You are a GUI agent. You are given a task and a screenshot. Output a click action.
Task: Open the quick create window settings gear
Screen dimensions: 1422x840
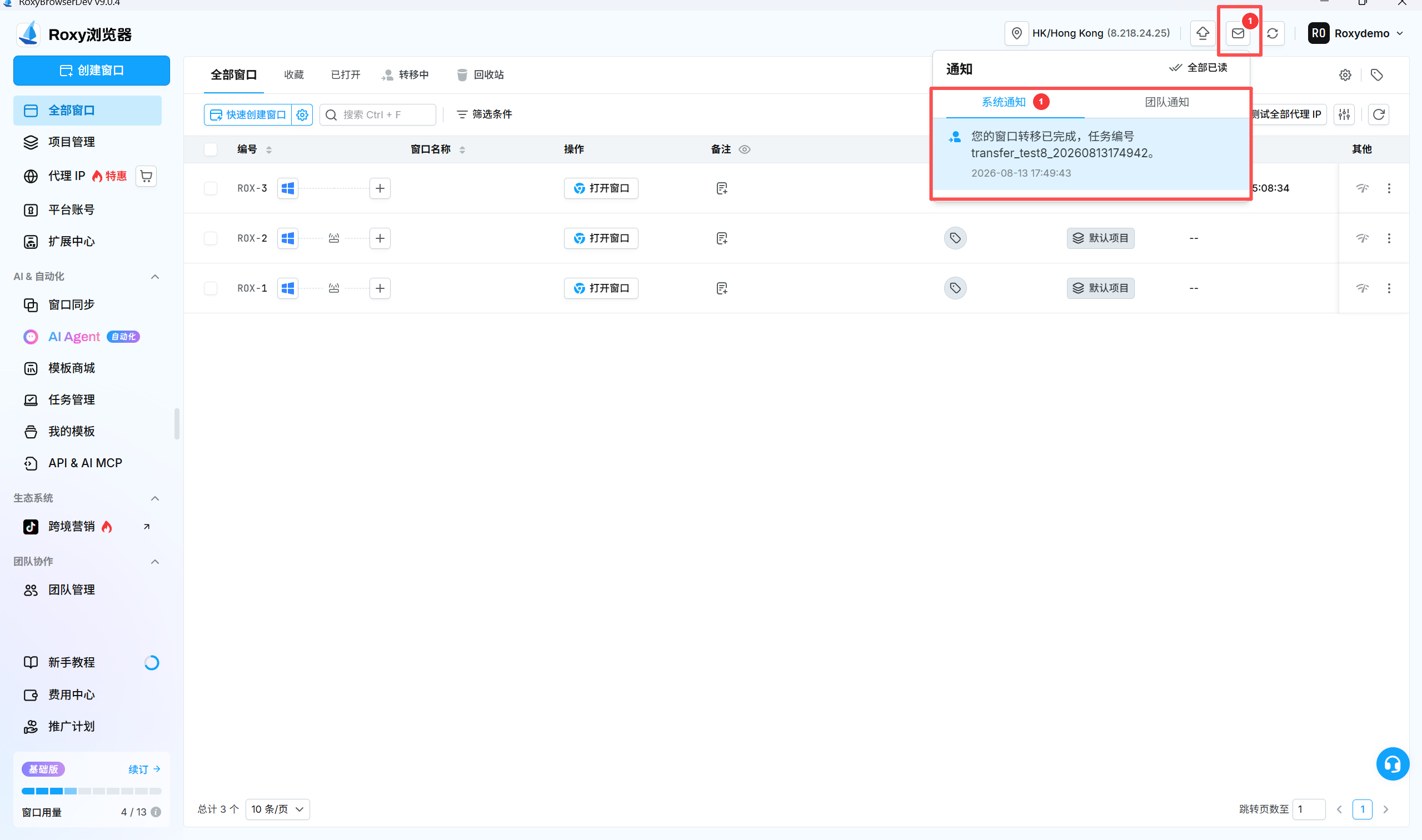click(x=302, y=115)
